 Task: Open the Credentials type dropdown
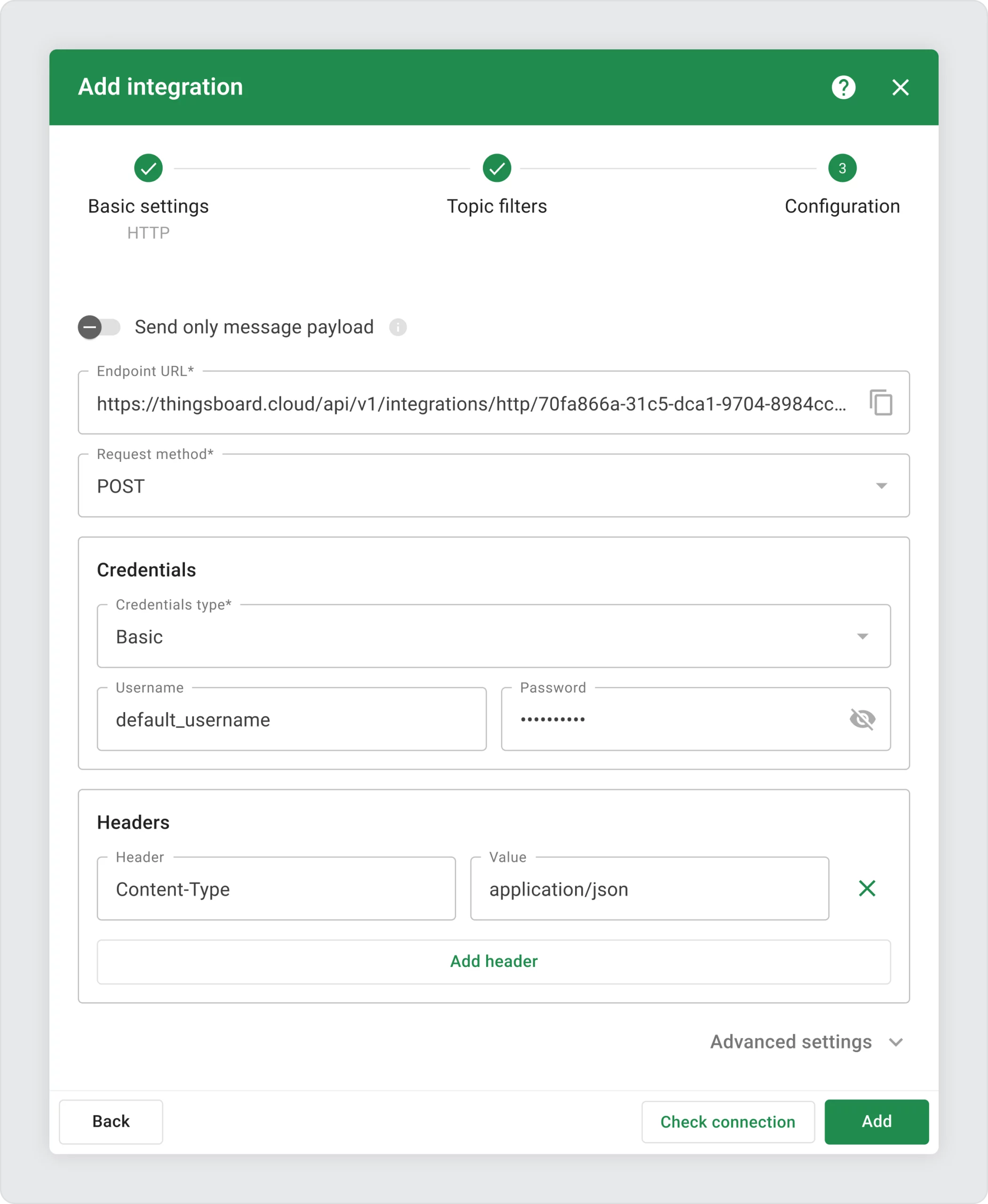(493, 636)
